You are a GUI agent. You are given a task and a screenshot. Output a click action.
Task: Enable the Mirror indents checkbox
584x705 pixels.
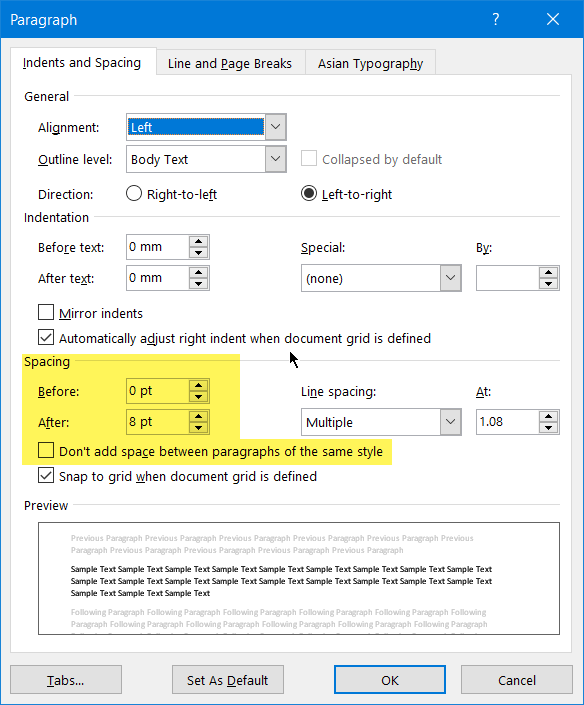(46, 312)
